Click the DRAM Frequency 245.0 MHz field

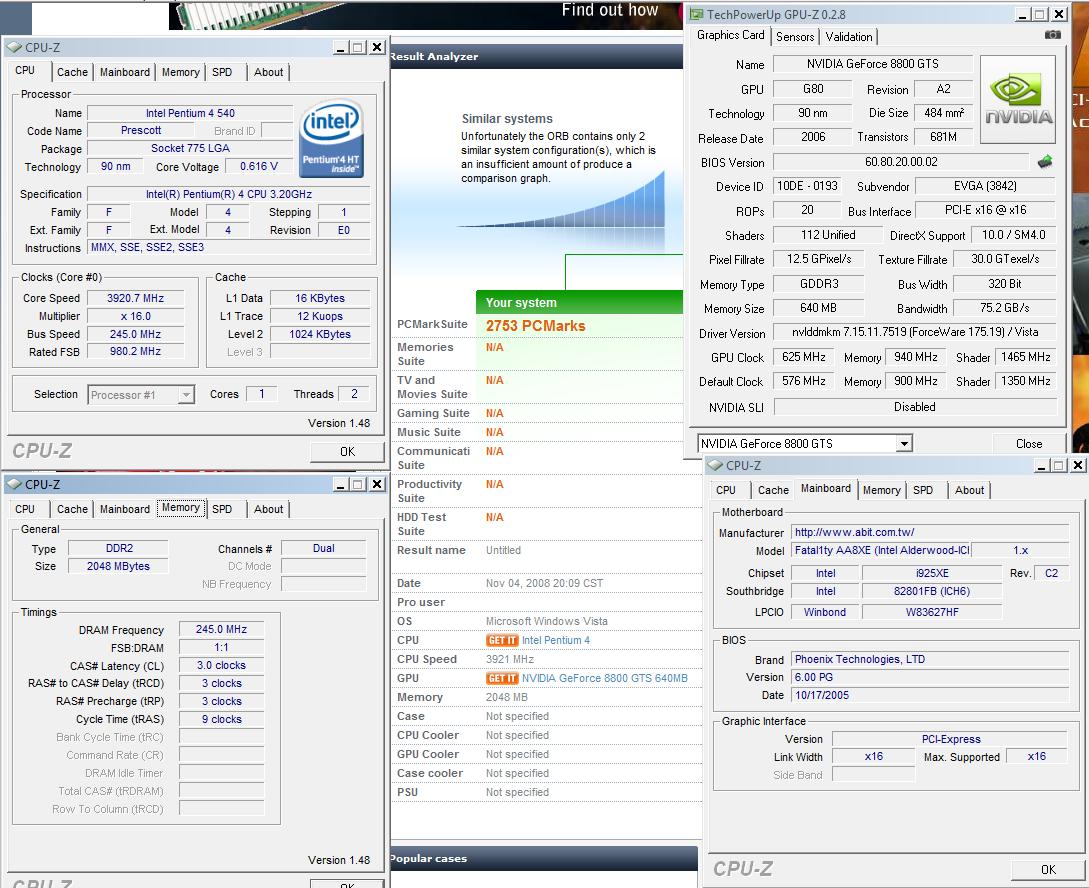[221, 629]
